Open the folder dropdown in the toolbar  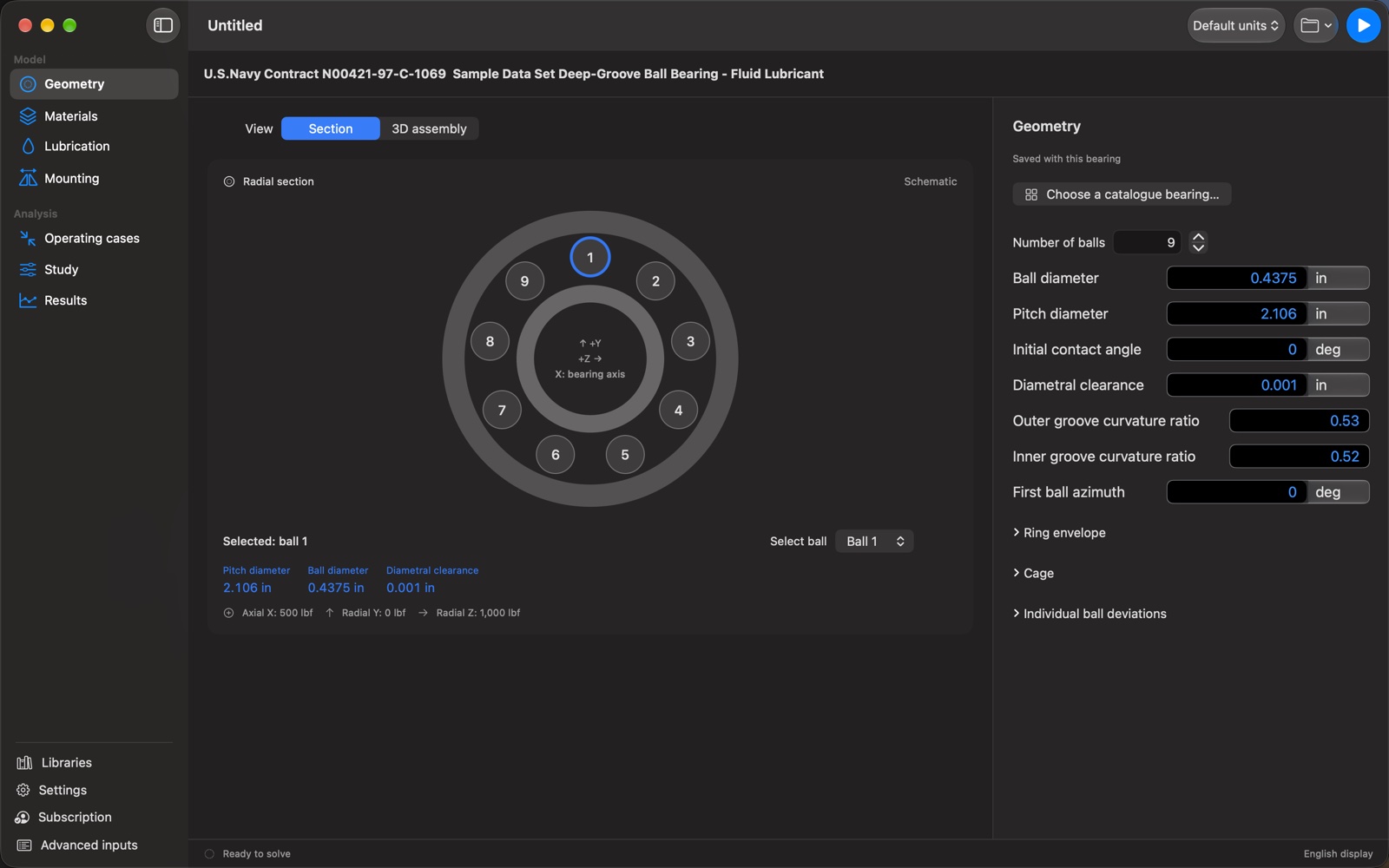[1316, 25]
